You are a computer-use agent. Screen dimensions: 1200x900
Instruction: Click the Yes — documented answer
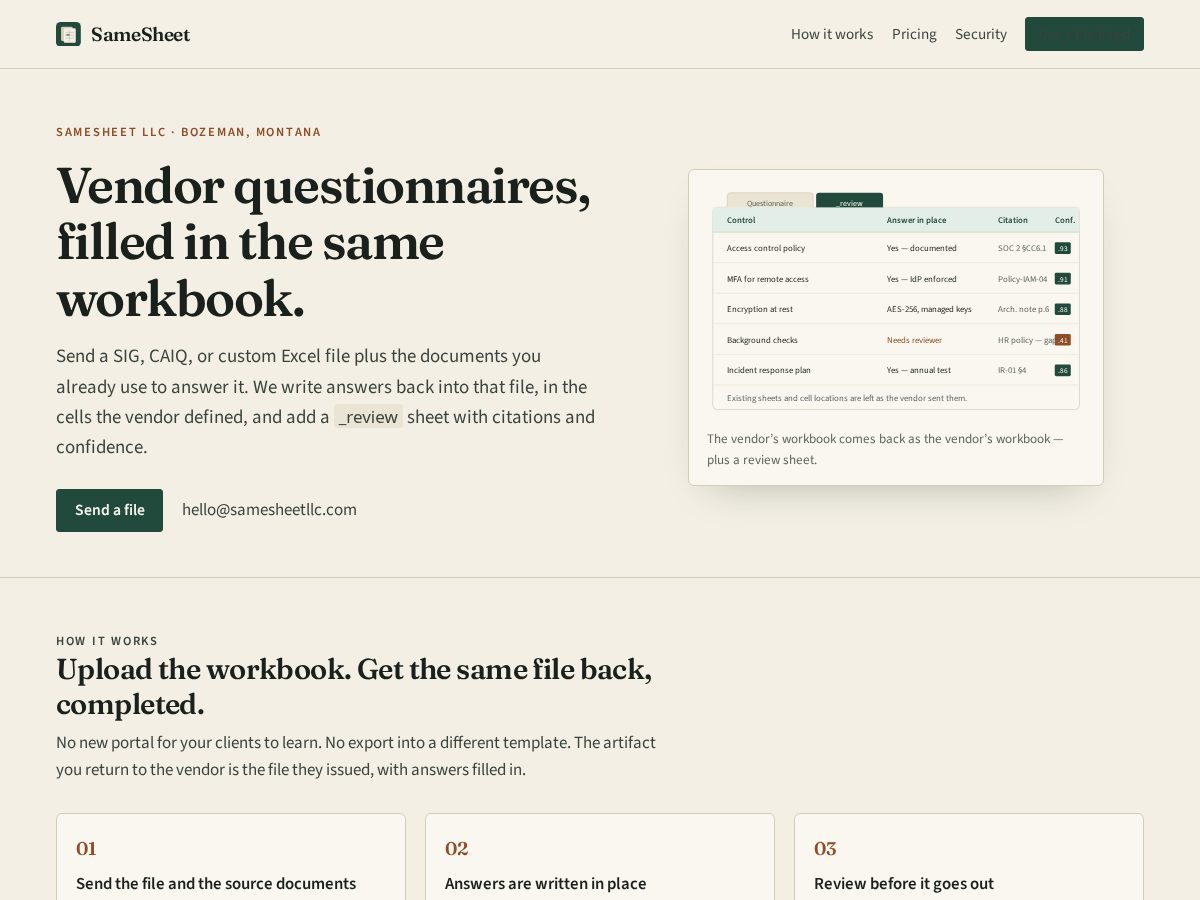pyautogui.click(x=922, y=248)
